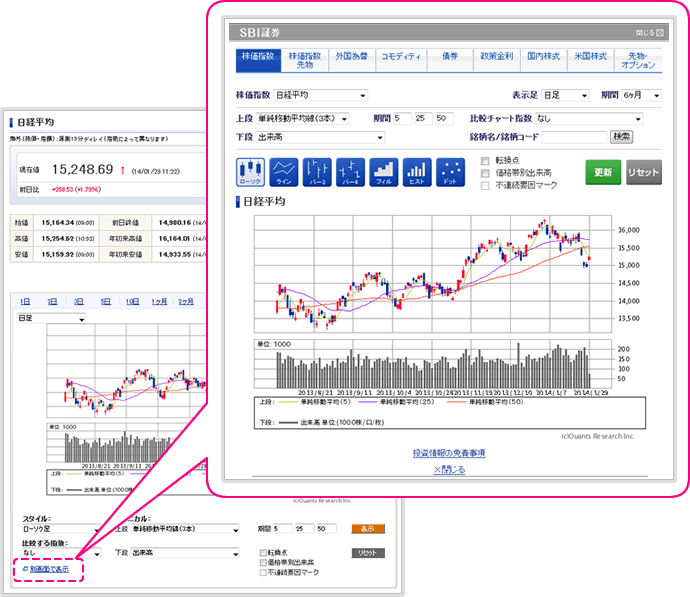Click the green 更新 update button
Screen dimensions: 690x597
pyautogui.click(x=603, y=172)
